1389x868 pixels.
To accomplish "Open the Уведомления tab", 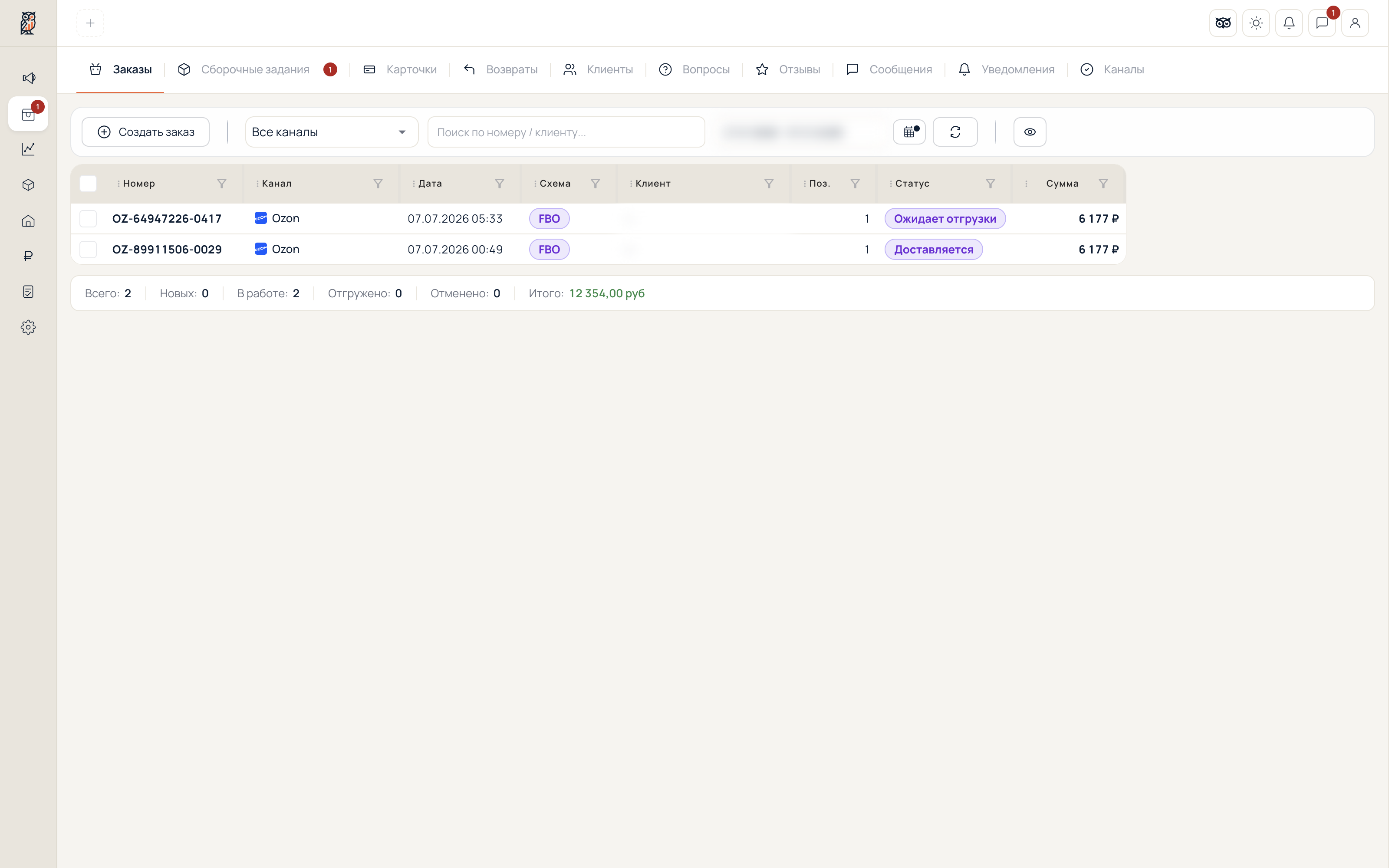I will (x=1006, y=69).
